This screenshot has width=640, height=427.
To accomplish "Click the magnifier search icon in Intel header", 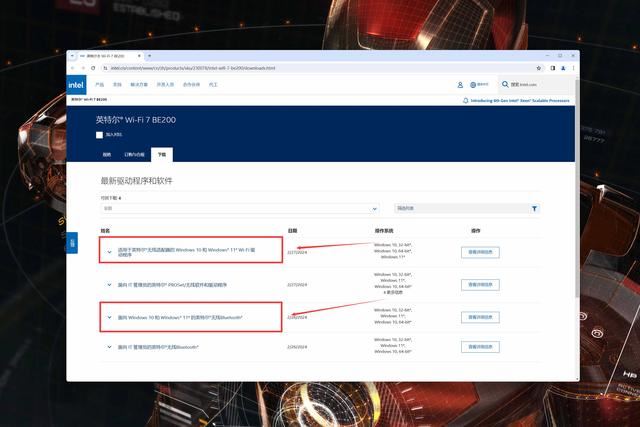I will point(504,85).
